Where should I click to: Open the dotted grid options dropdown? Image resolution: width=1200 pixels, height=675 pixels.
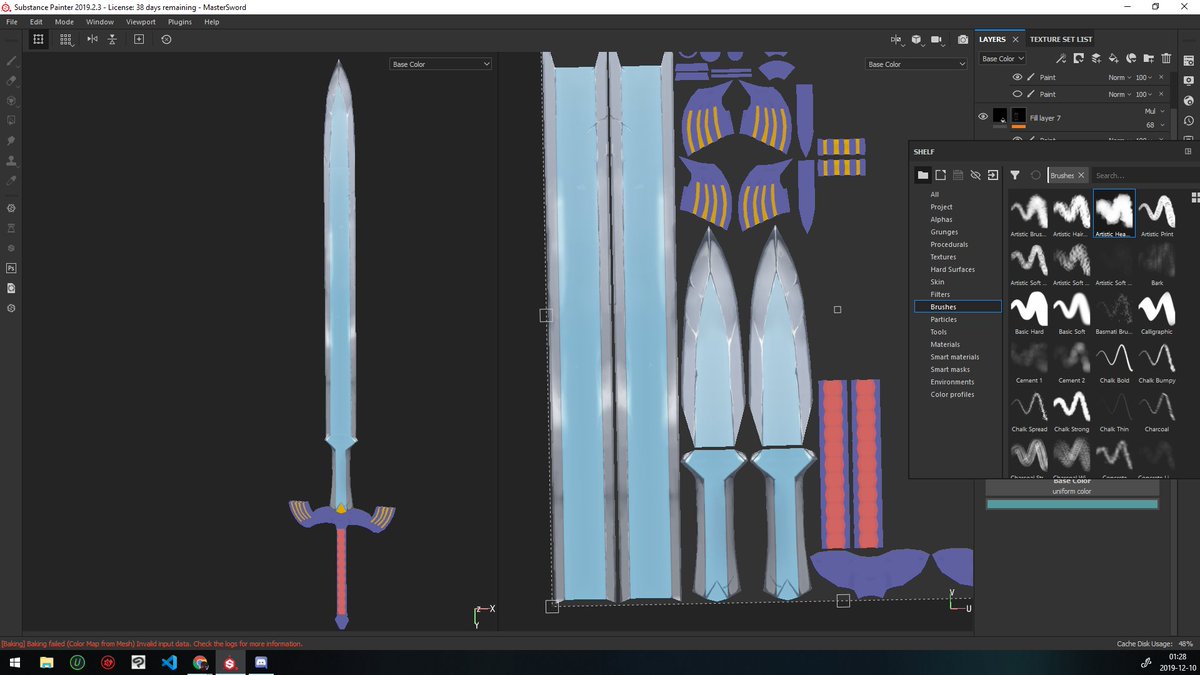[66, 40]
